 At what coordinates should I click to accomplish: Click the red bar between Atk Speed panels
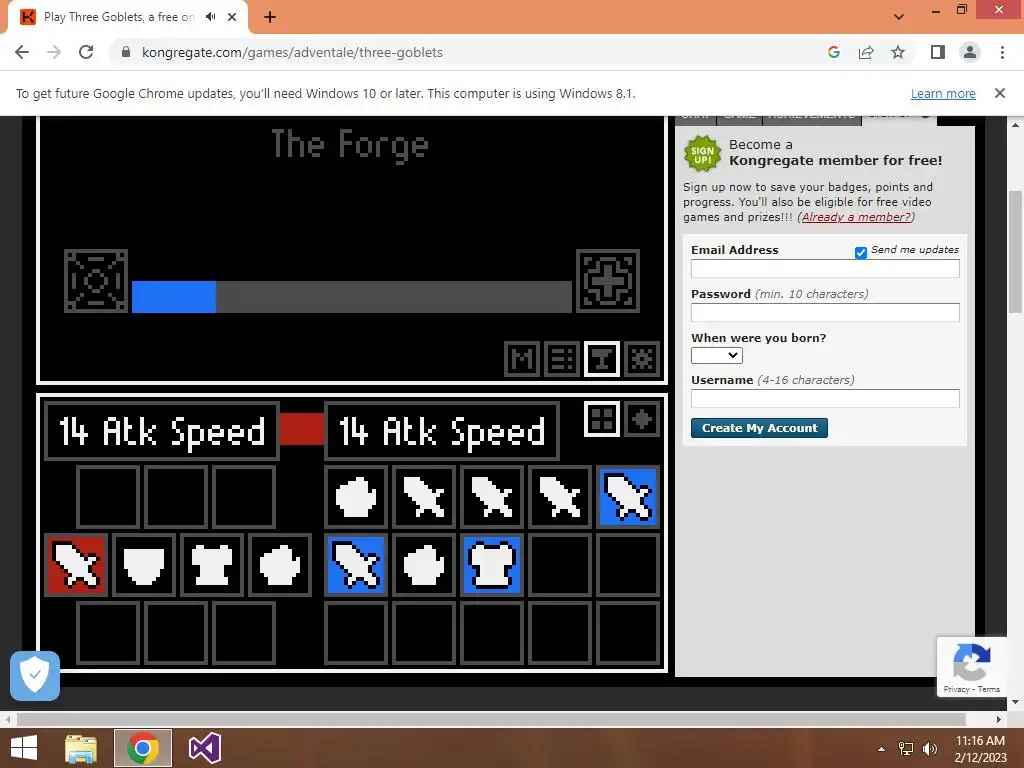[x=302, y=429]
